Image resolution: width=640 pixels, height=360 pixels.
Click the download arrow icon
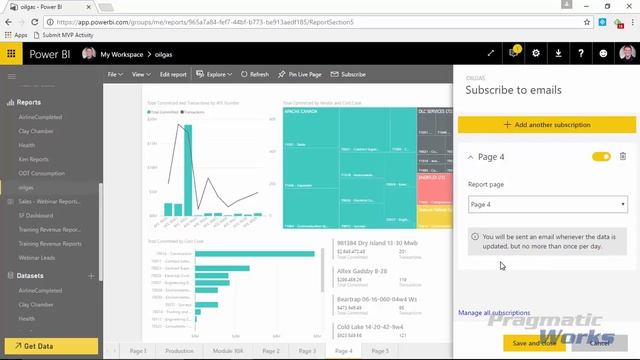point(558,53)
